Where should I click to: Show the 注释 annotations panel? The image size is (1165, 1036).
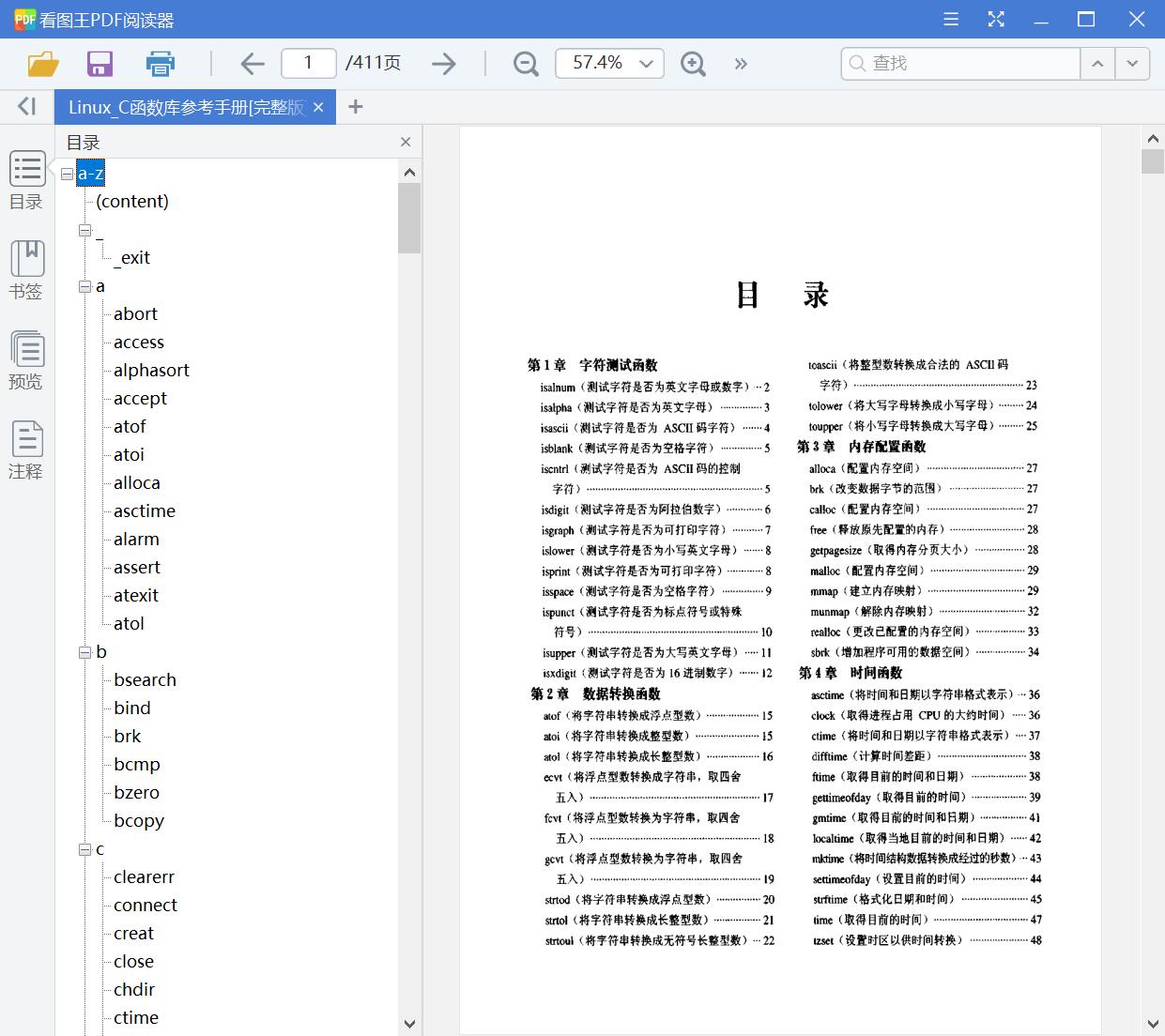click(x=26, y=449)
